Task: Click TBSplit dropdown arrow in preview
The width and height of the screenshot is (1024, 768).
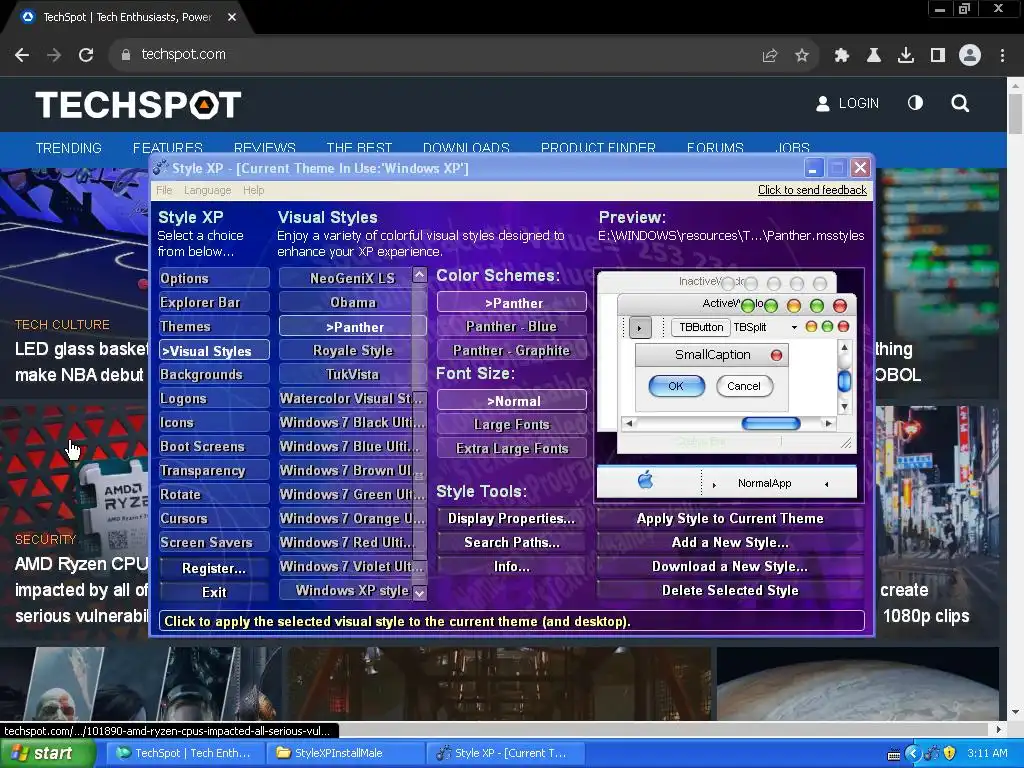Action: click(x=794, y=327)
